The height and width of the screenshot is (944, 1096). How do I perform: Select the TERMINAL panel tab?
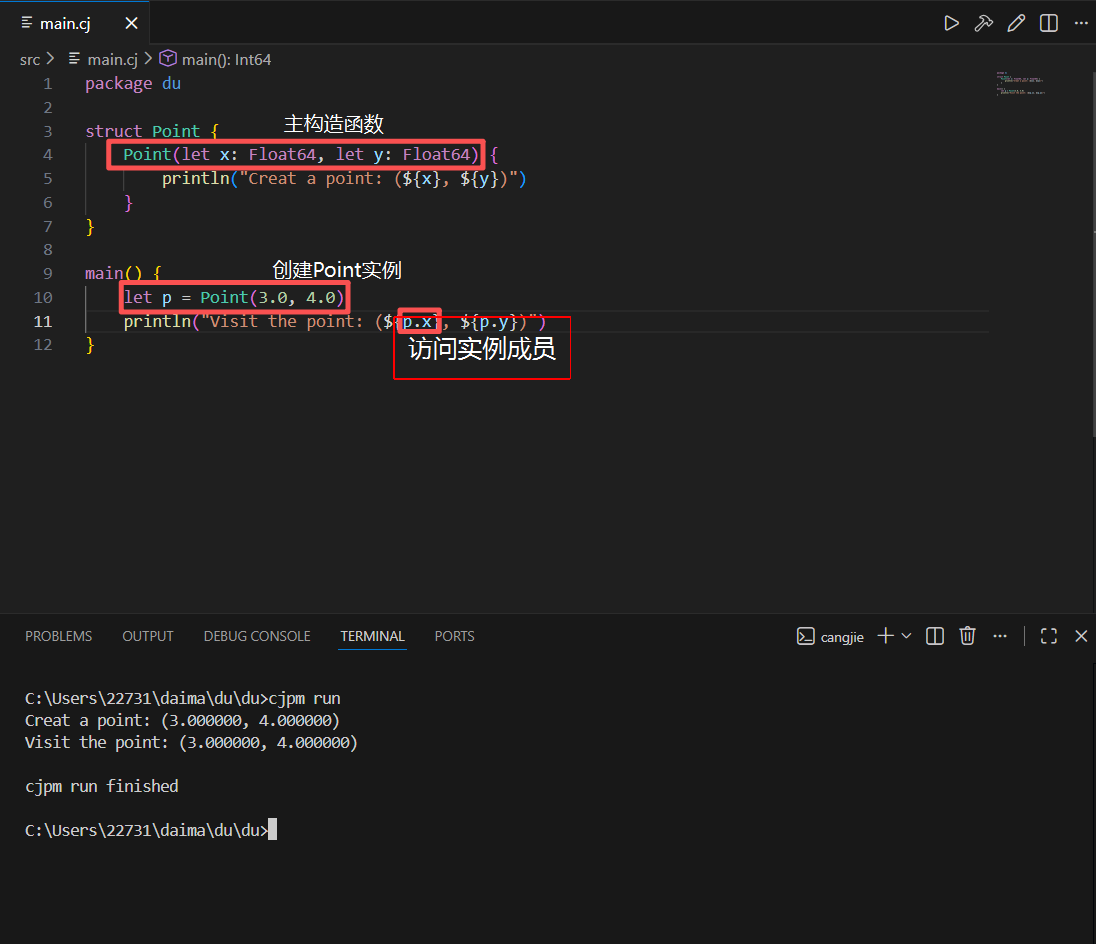(372, 636)
